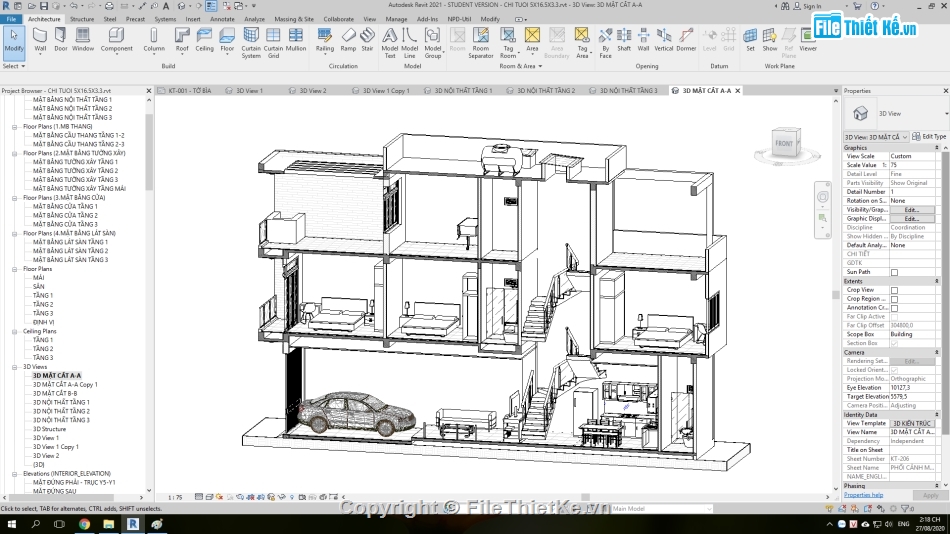Select the Stair tool
The width and height of the screenshot is (950, 534).
[x=367, y=40]
